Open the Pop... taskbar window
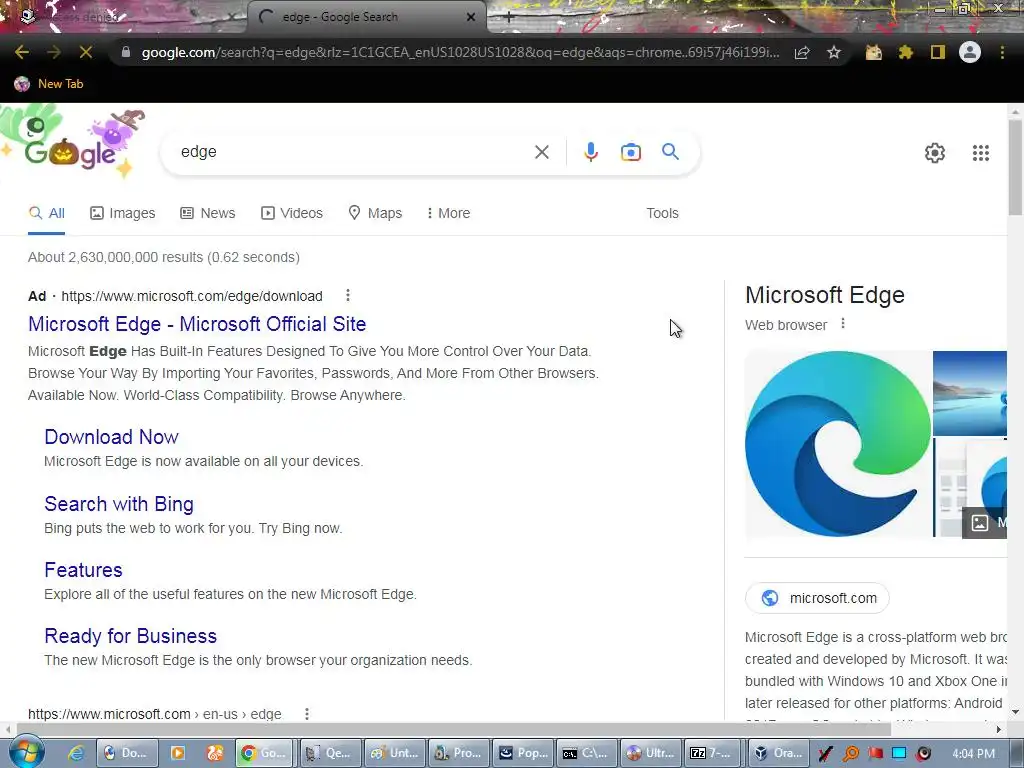 [x=524, y=753]
